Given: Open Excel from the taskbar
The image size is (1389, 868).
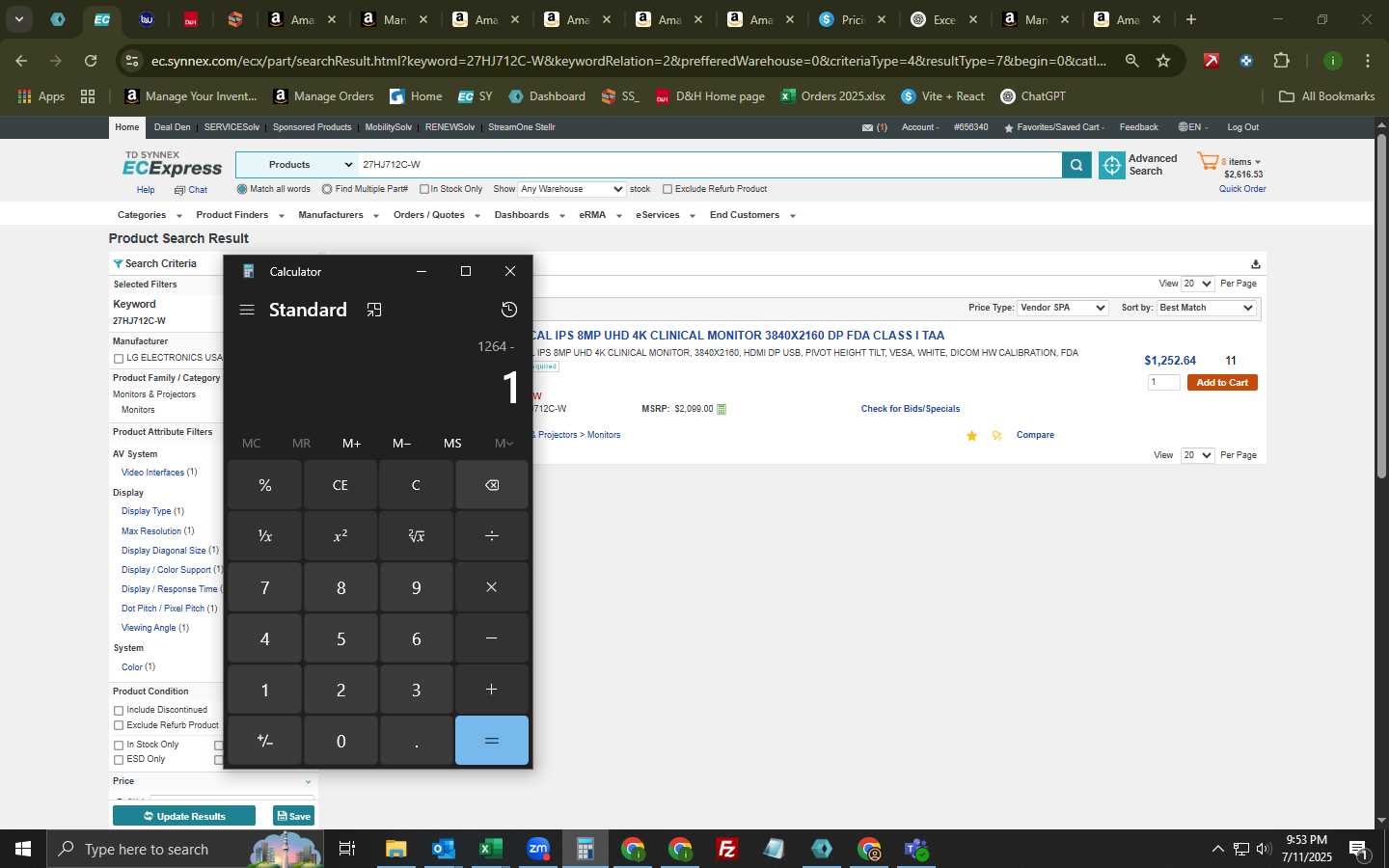Looking at the screenshot, I should coord(490,849).
